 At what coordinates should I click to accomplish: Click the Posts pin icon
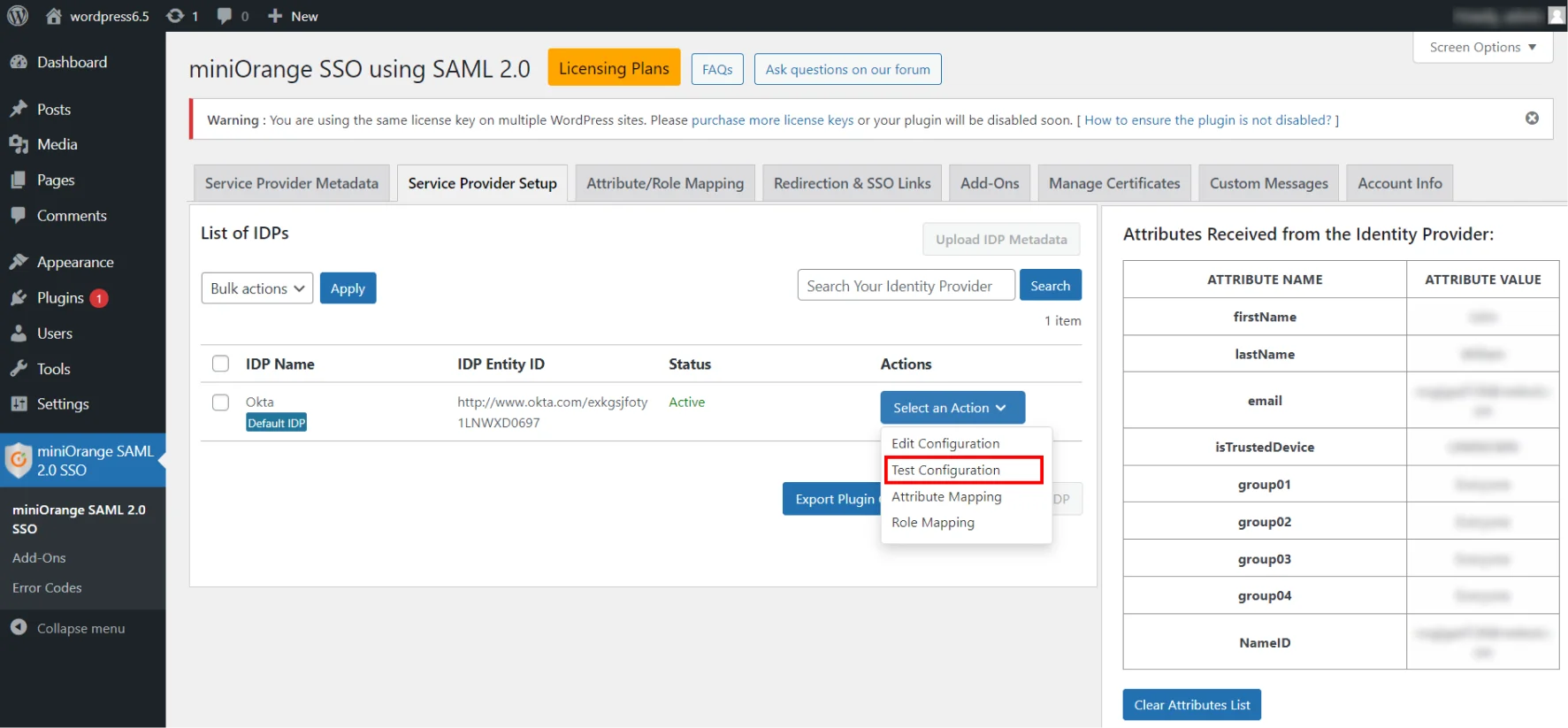19,109
